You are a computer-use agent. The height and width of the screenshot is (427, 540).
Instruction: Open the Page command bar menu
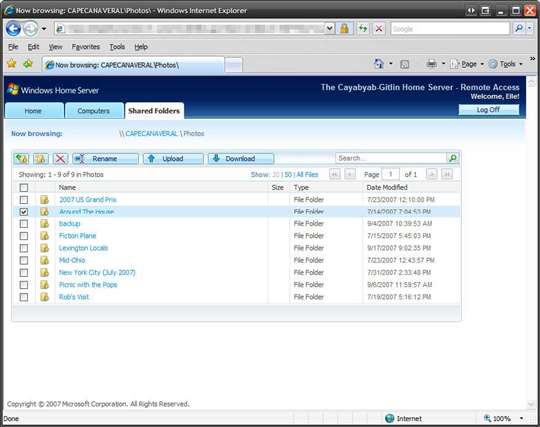coord(467,64)
